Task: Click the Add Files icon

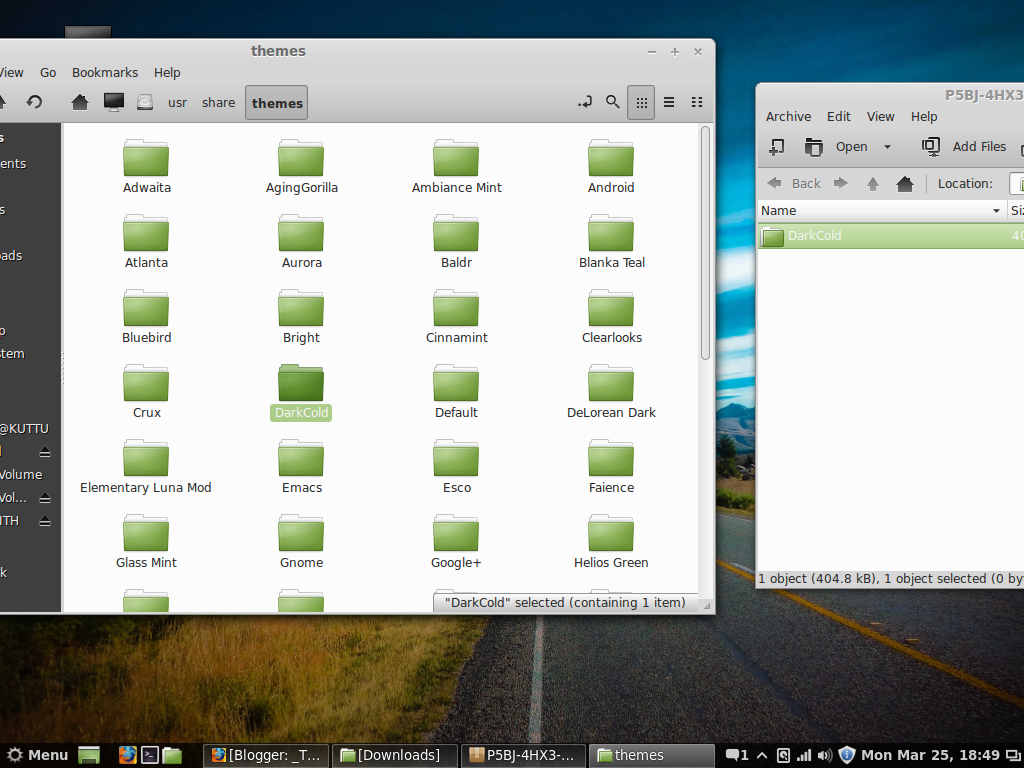Action: [931, 146]
